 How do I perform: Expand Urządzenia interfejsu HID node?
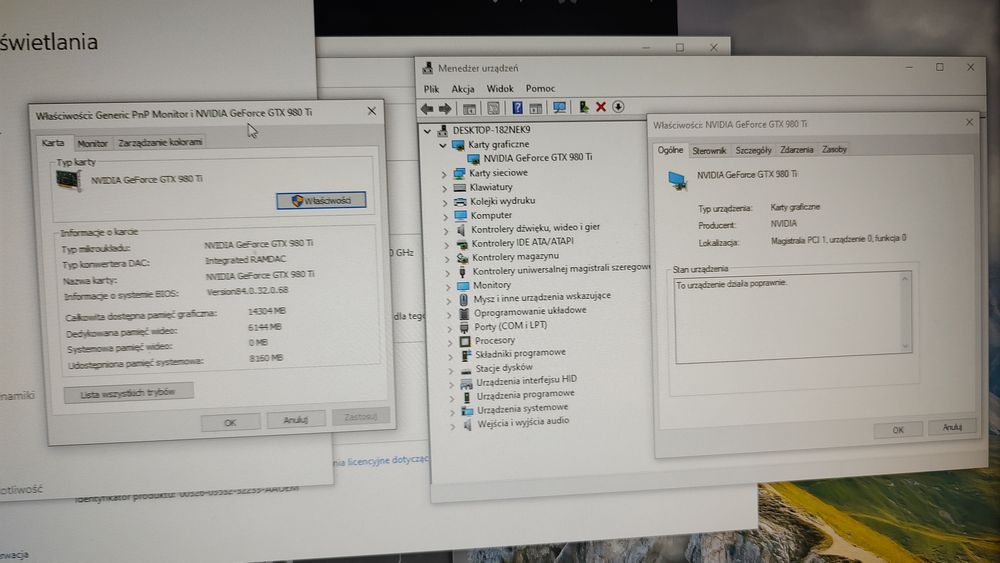tap(452, 384)
